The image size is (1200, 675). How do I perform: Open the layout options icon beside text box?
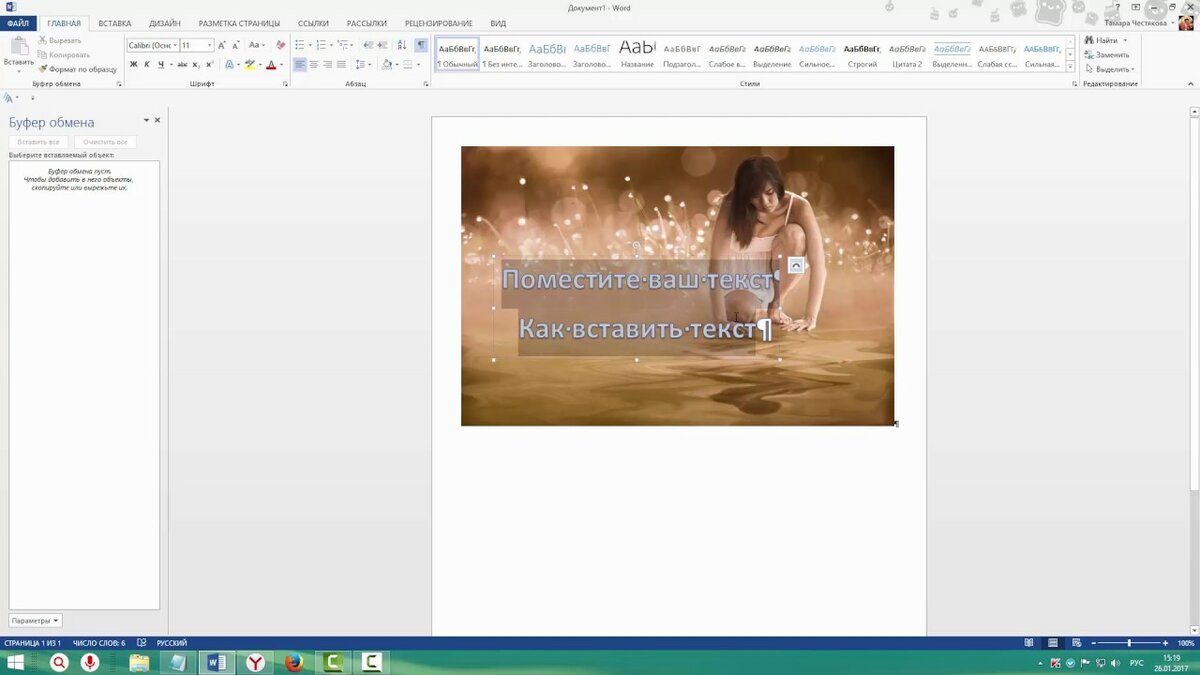[796, 265]
